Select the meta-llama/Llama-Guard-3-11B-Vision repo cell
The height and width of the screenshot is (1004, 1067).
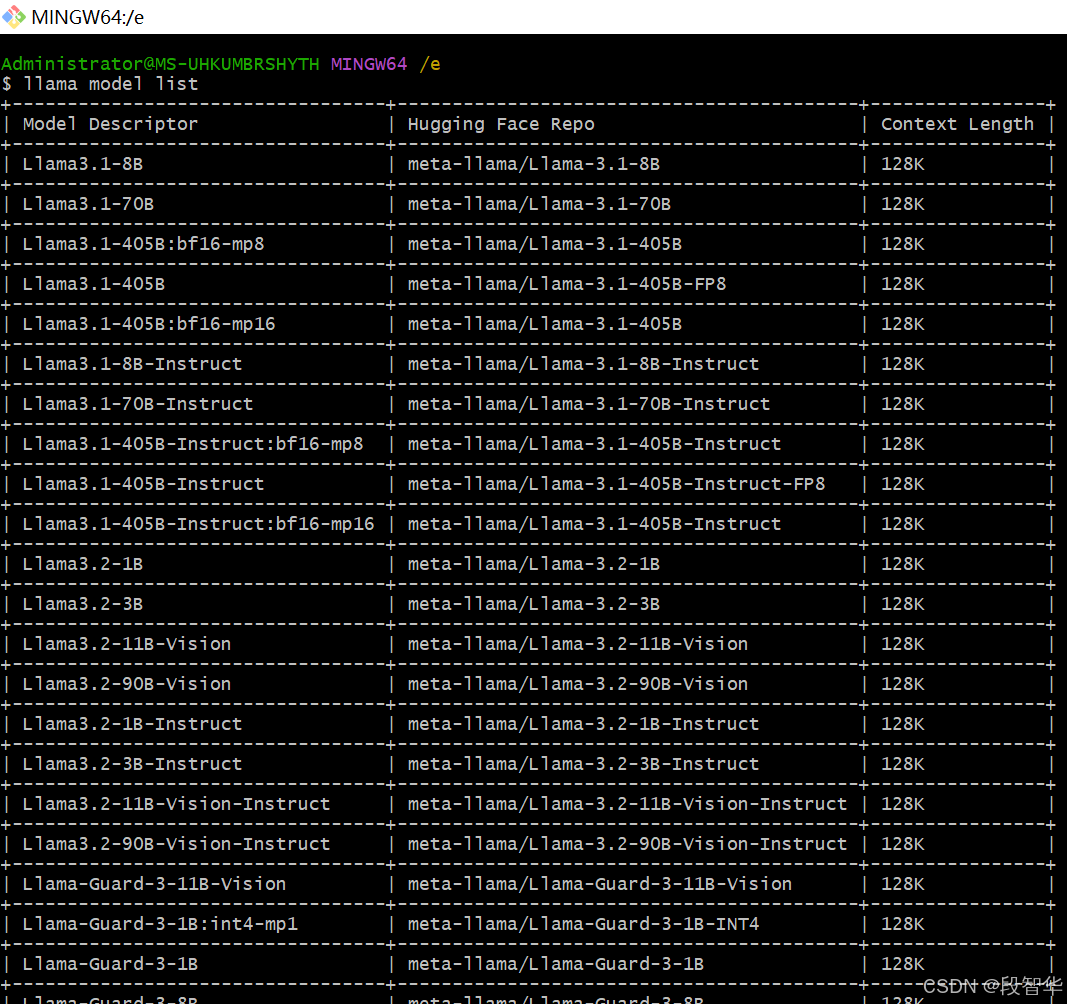[600, 884]
